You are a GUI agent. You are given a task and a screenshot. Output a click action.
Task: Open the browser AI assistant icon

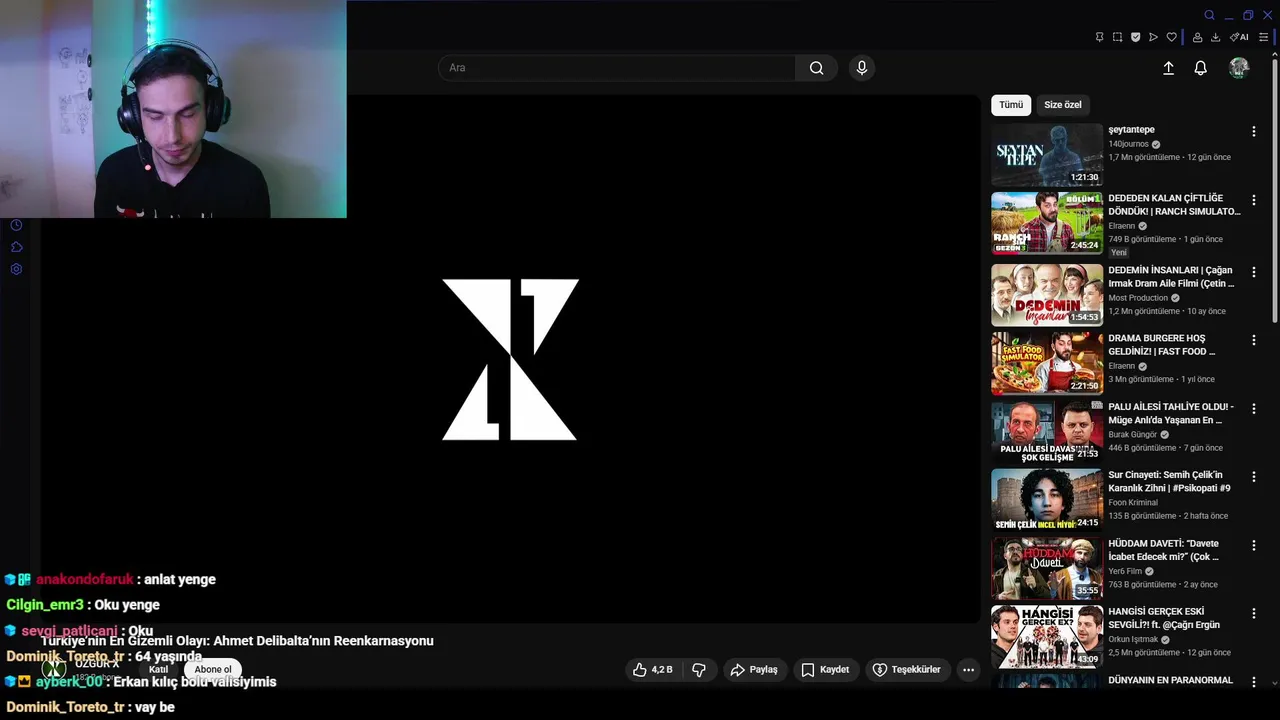point(1239,37)
